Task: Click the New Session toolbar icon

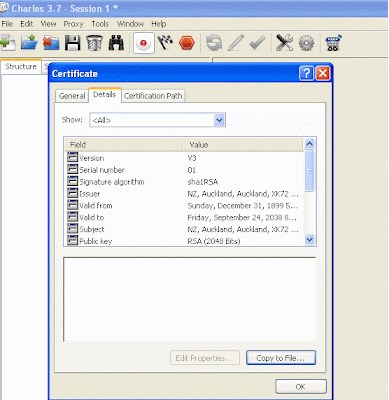Action: (7, 43)
